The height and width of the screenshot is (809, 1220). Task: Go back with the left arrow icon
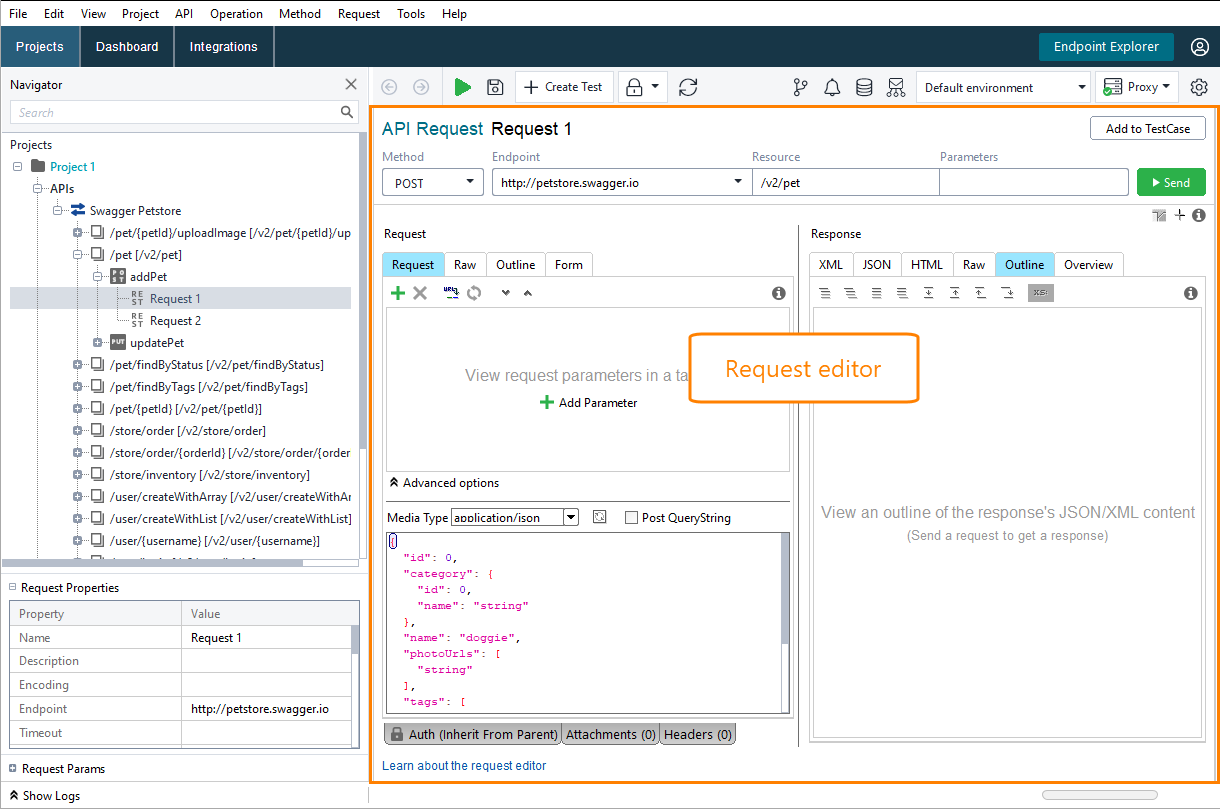(x=389, y=87)
